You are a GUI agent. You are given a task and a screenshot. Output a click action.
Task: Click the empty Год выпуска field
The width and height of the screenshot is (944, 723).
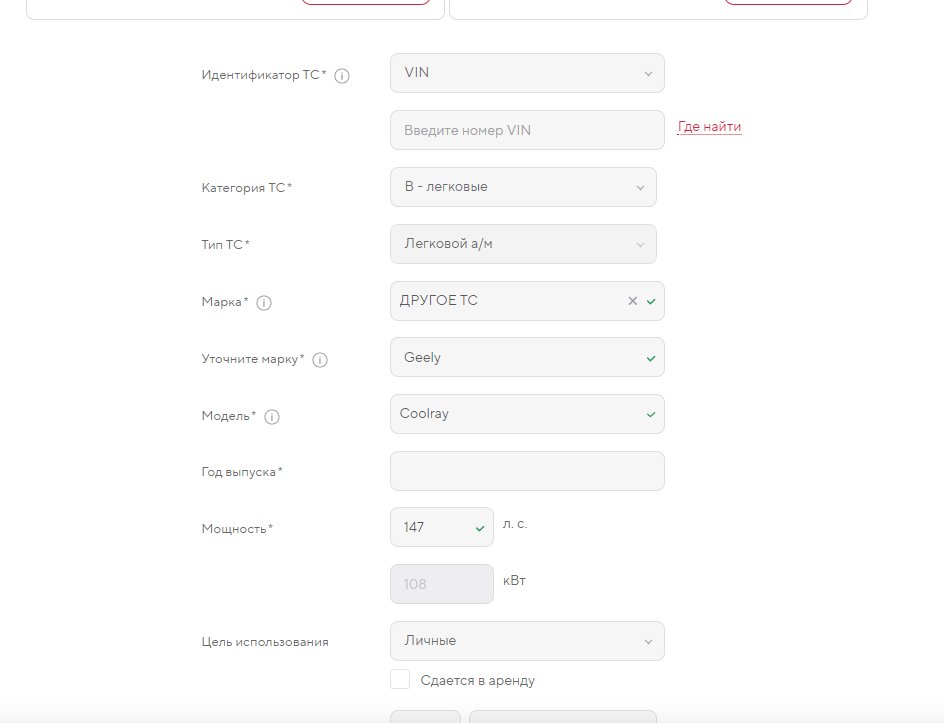pyautogui.click(x=527, y=471)
